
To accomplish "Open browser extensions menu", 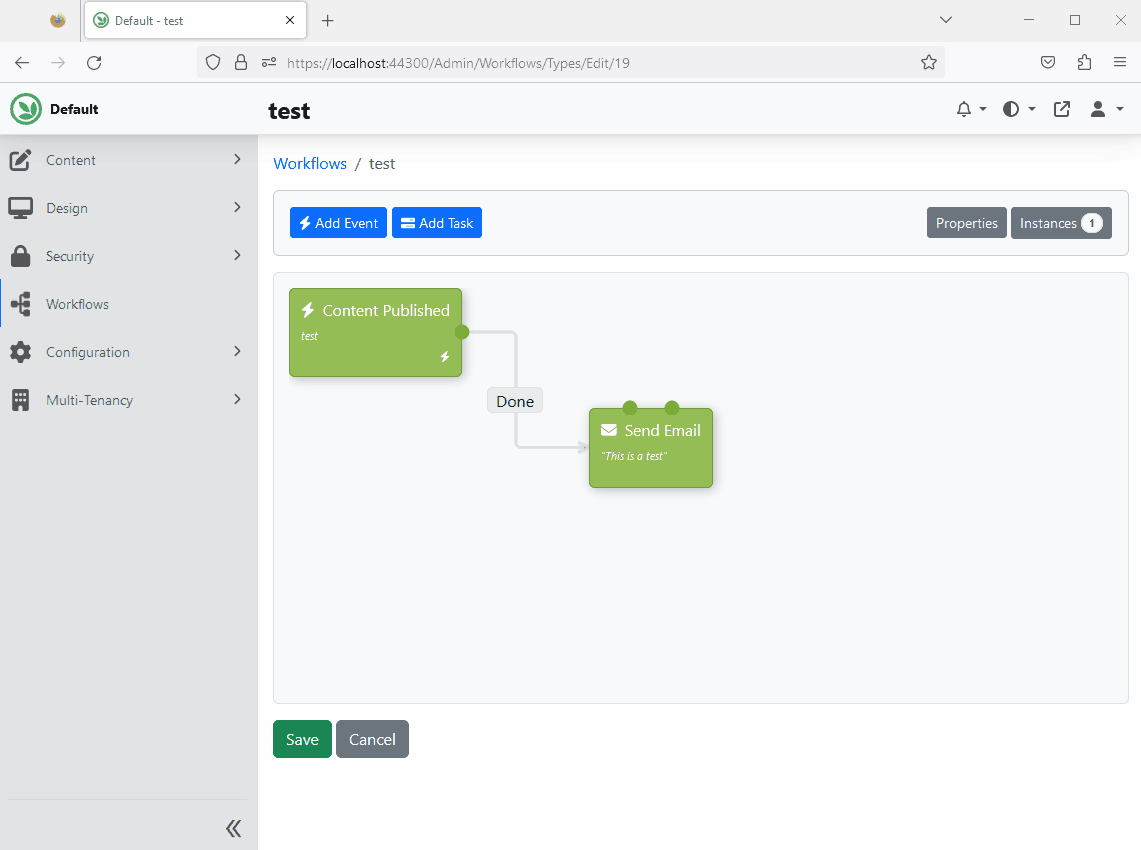I will [x=1084, y=63].
